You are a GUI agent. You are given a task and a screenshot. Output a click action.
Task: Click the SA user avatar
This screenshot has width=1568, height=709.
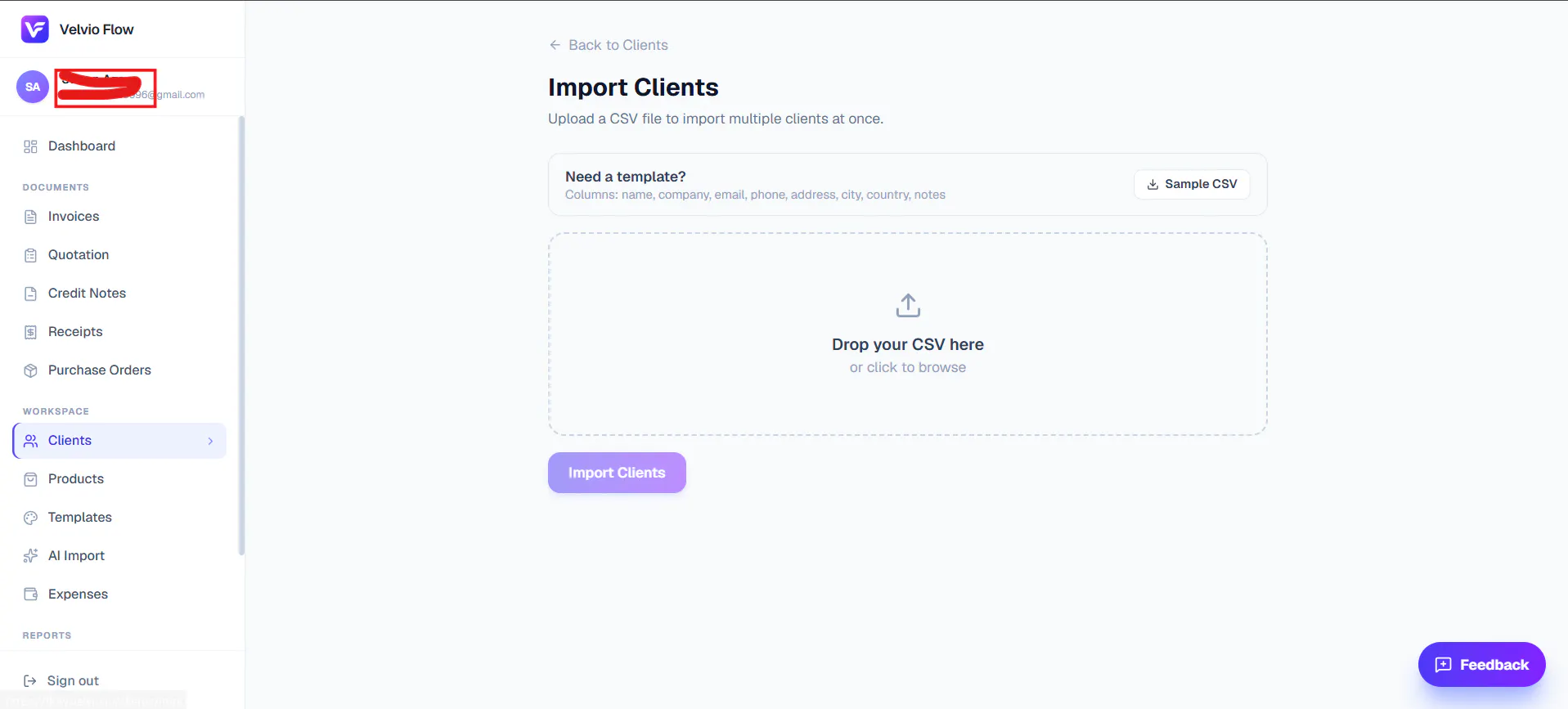coord(33,87)
